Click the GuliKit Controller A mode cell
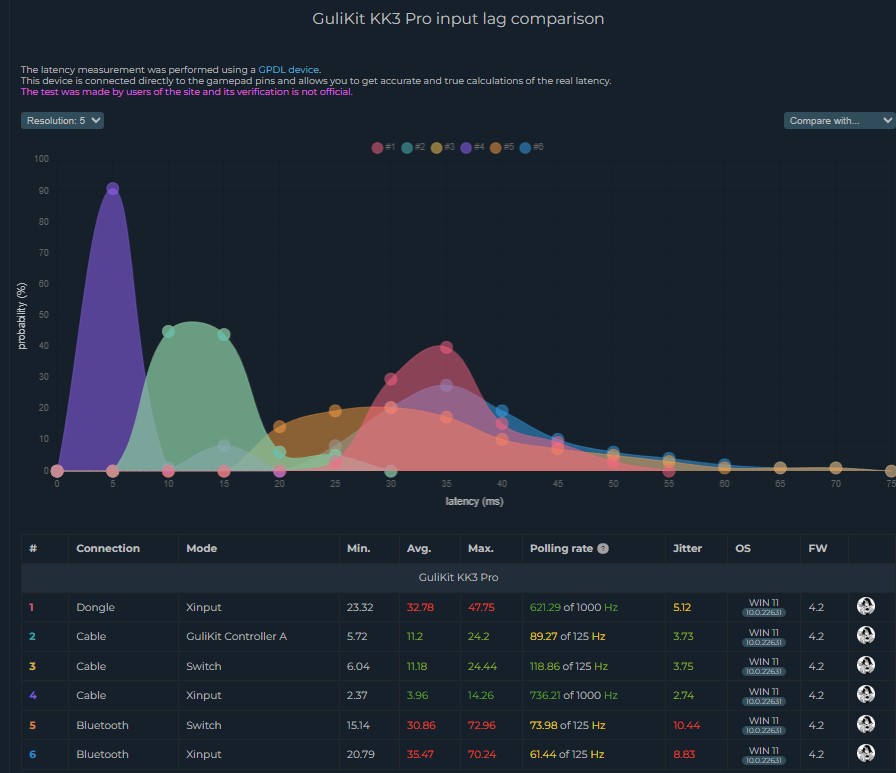Image resolution: width=896 pixels, height=773 pixels. pos(236,636)
